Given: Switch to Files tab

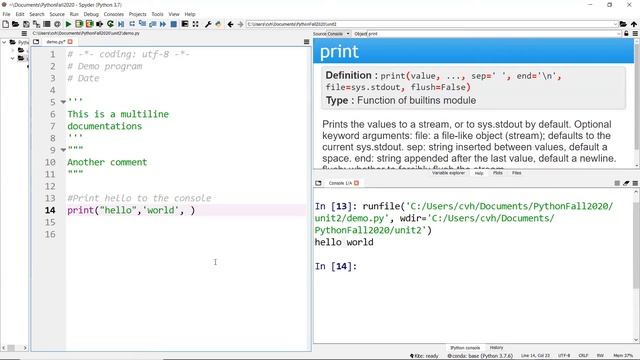Looking at the screenshot, I should (517, 173).
